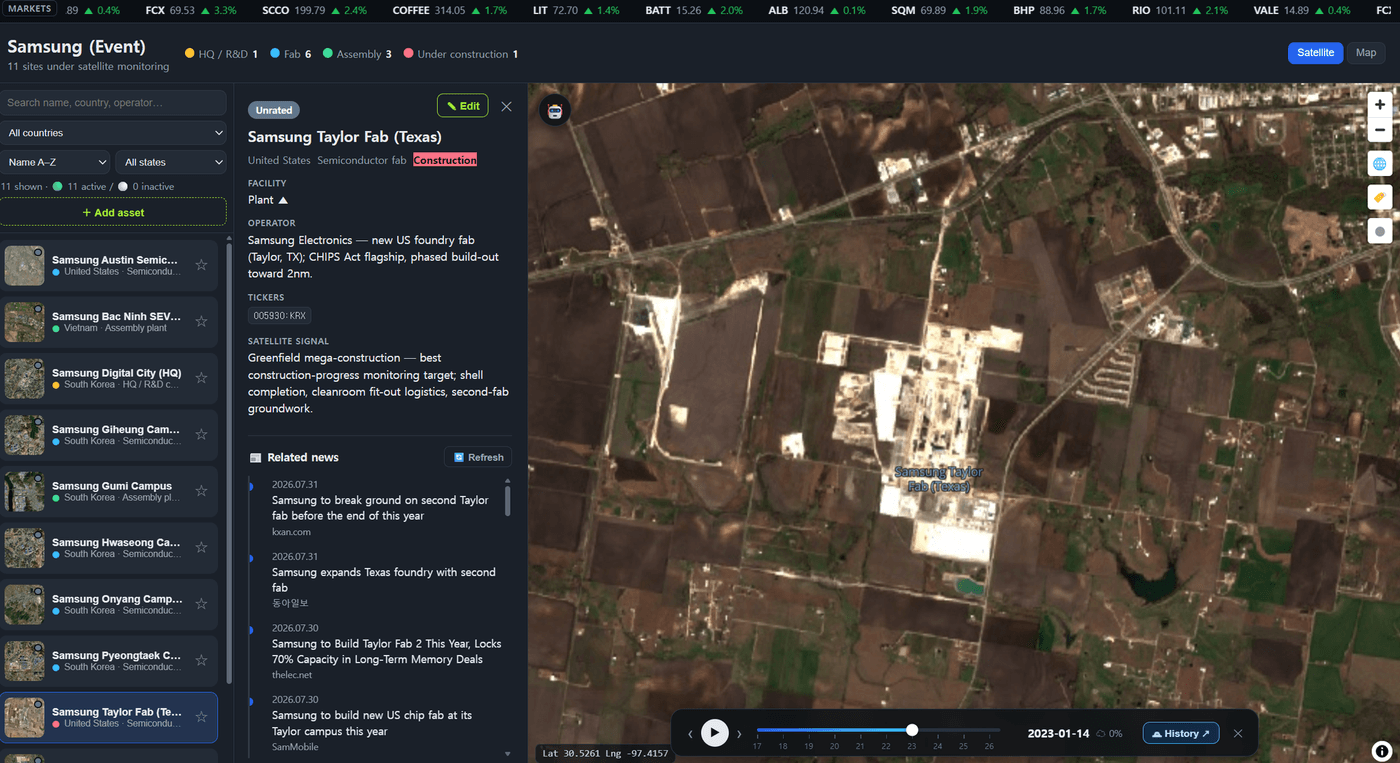Image resolution: width=1400 pixels, height=763 pixels.
Task: Switch to Satellite view
Action: [1315, 53]
